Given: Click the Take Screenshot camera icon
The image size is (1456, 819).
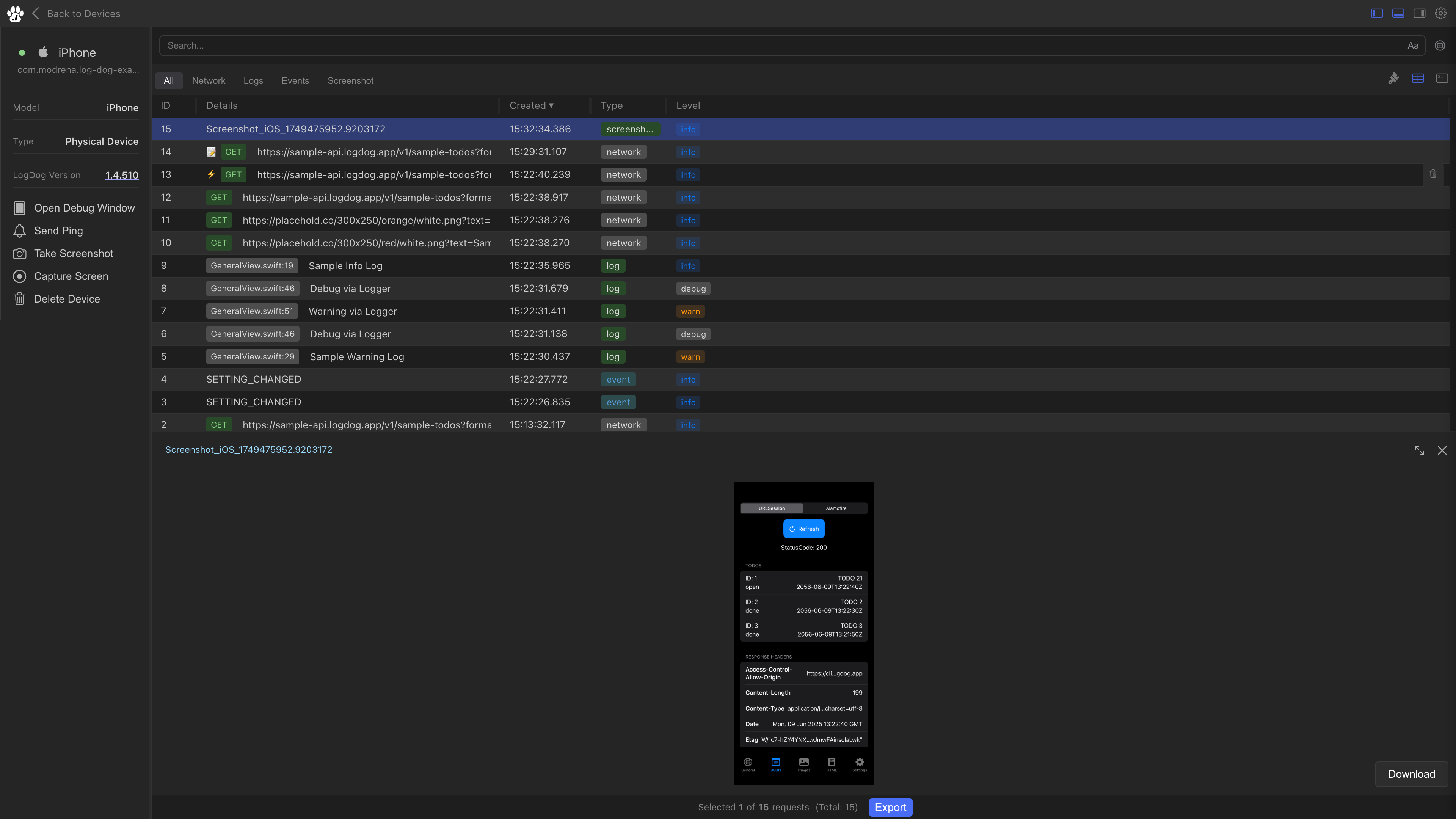Looking at the screenshot, I should (20, 254).
